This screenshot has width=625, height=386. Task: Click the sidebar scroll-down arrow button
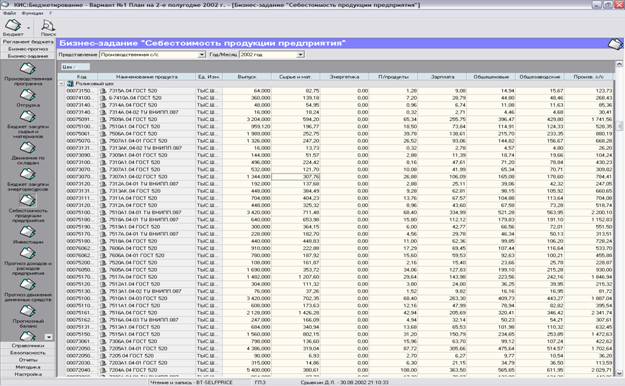(x=49, y=337)
